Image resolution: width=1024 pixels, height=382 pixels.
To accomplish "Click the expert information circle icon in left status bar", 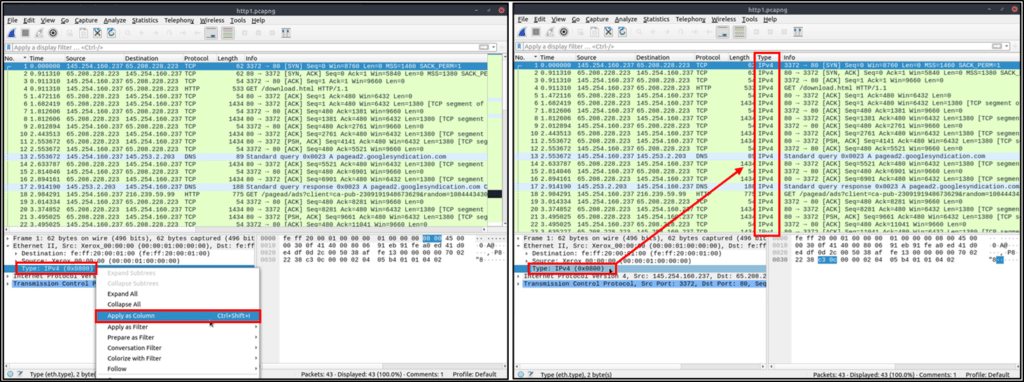I will (x=9, y=374).
